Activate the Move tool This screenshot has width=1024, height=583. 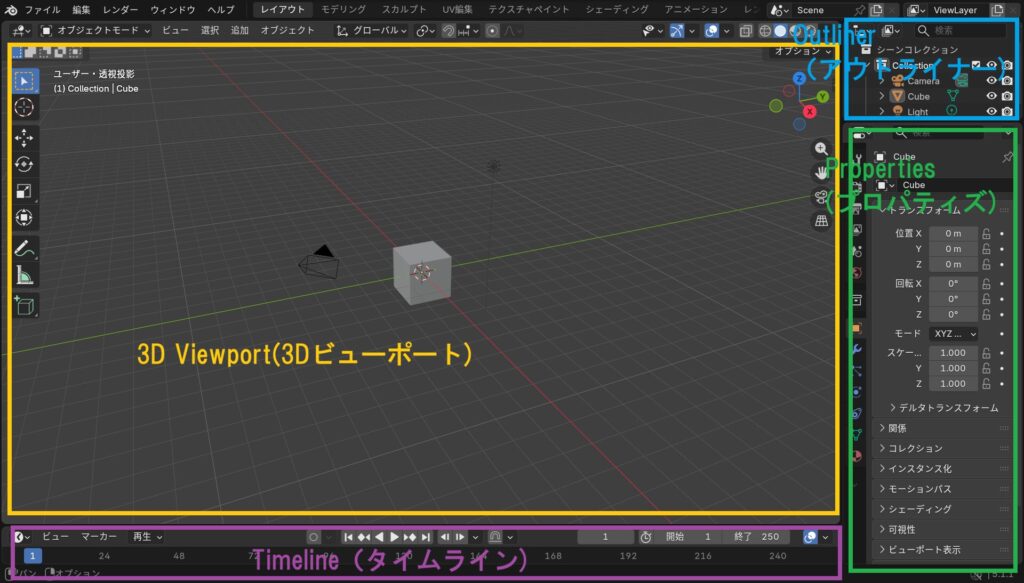[x=25, y=137]
